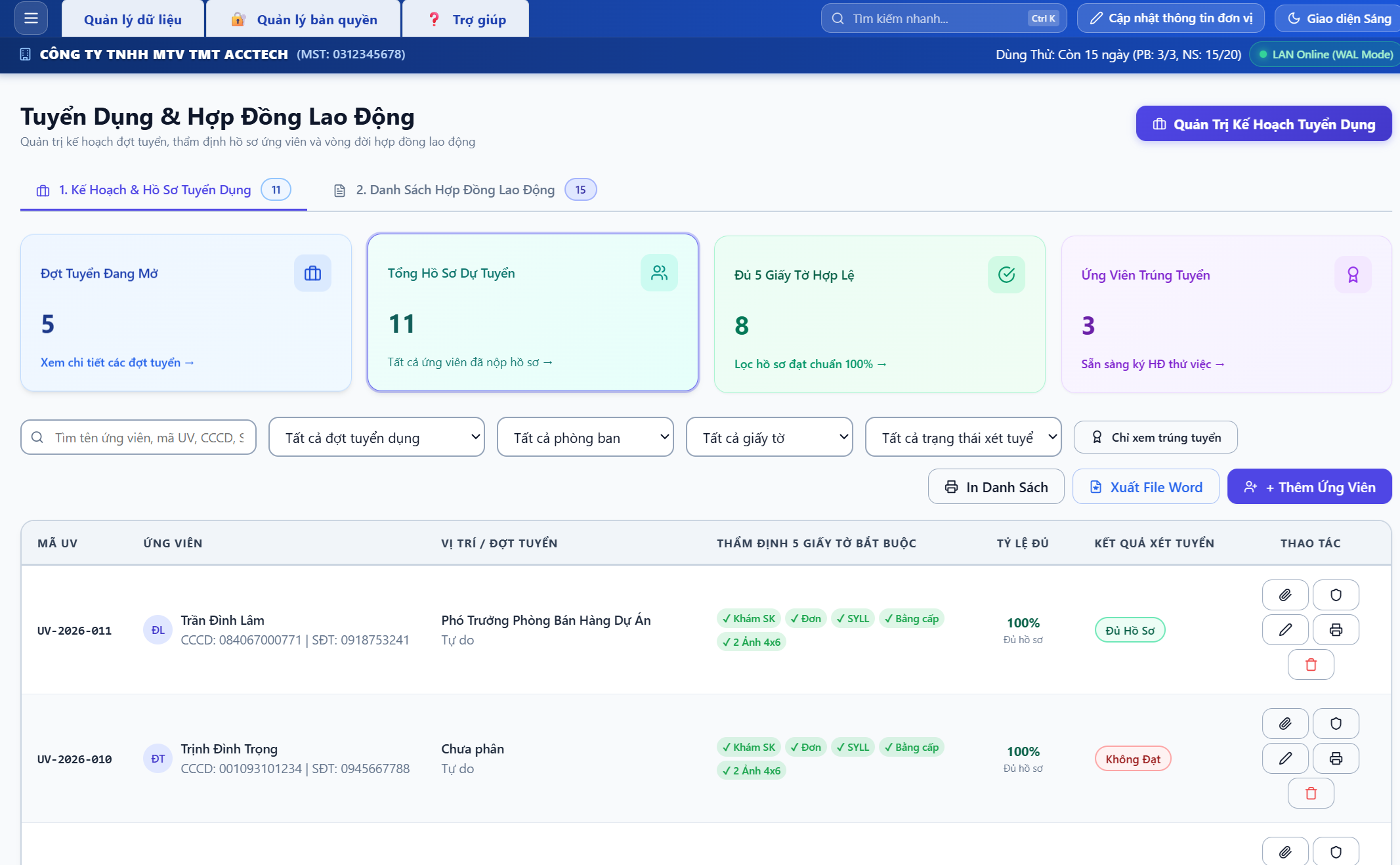Viewport: 1400px width, 865px height.
Task: Focus the Tìm kiếm nhanh search box
Action: (x=944, y=18)
